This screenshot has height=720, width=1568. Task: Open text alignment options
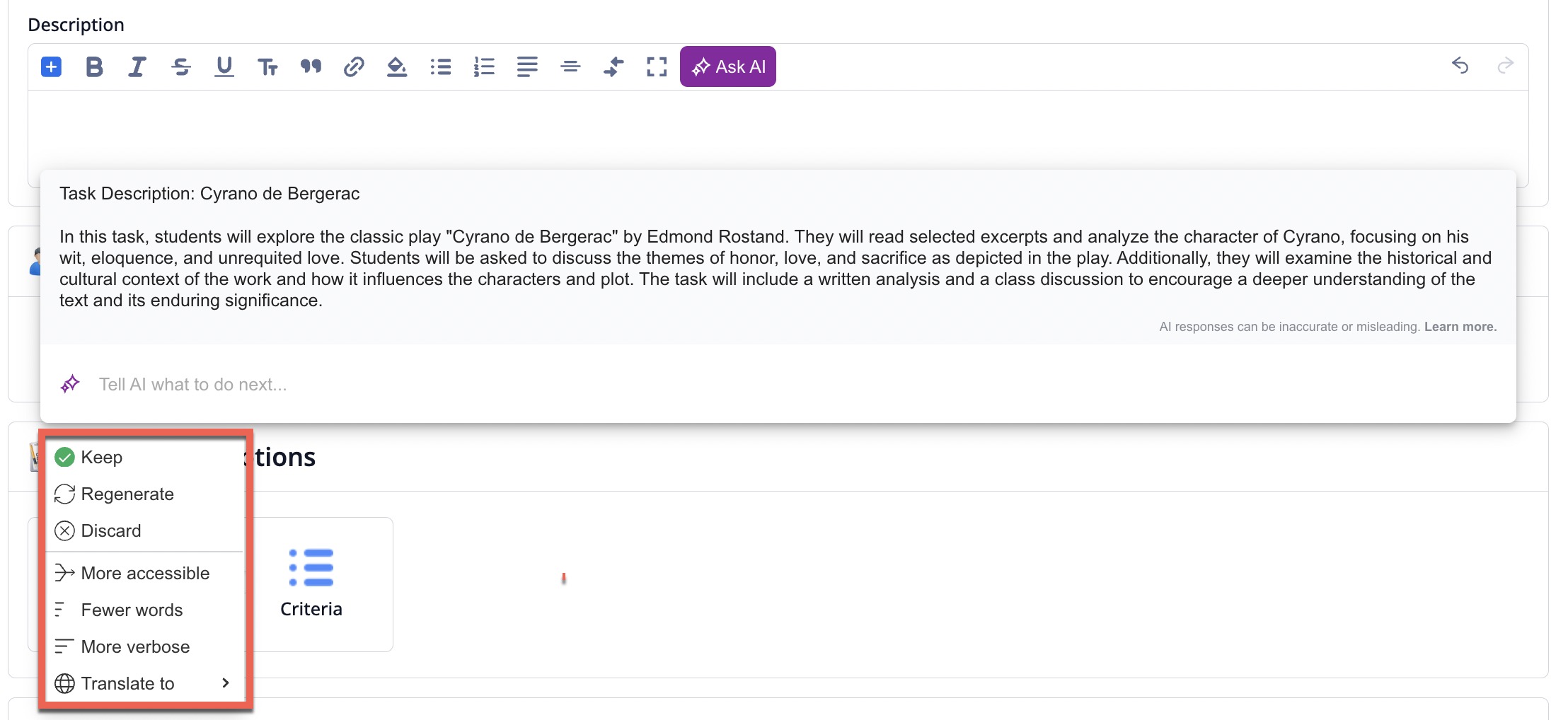click(527, 66)
